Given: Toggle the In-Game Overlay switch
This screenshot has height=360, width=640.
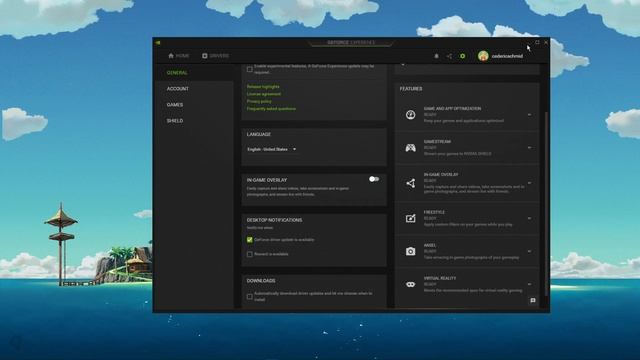Looking at the screenshot, I should (x=374, y=179).
